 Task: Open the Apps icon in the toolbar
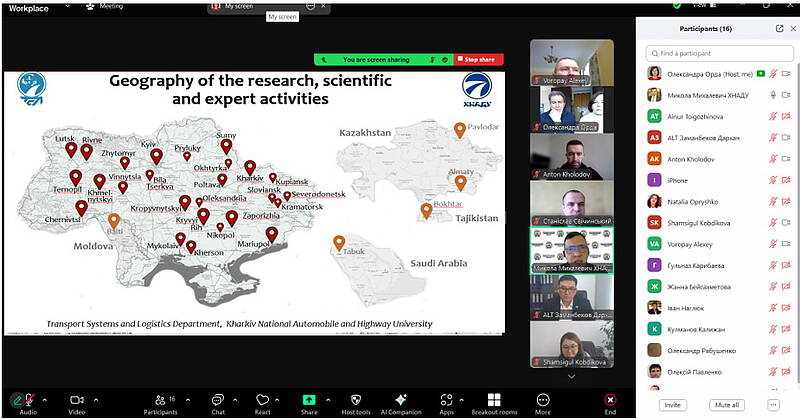tap(446, 400)
